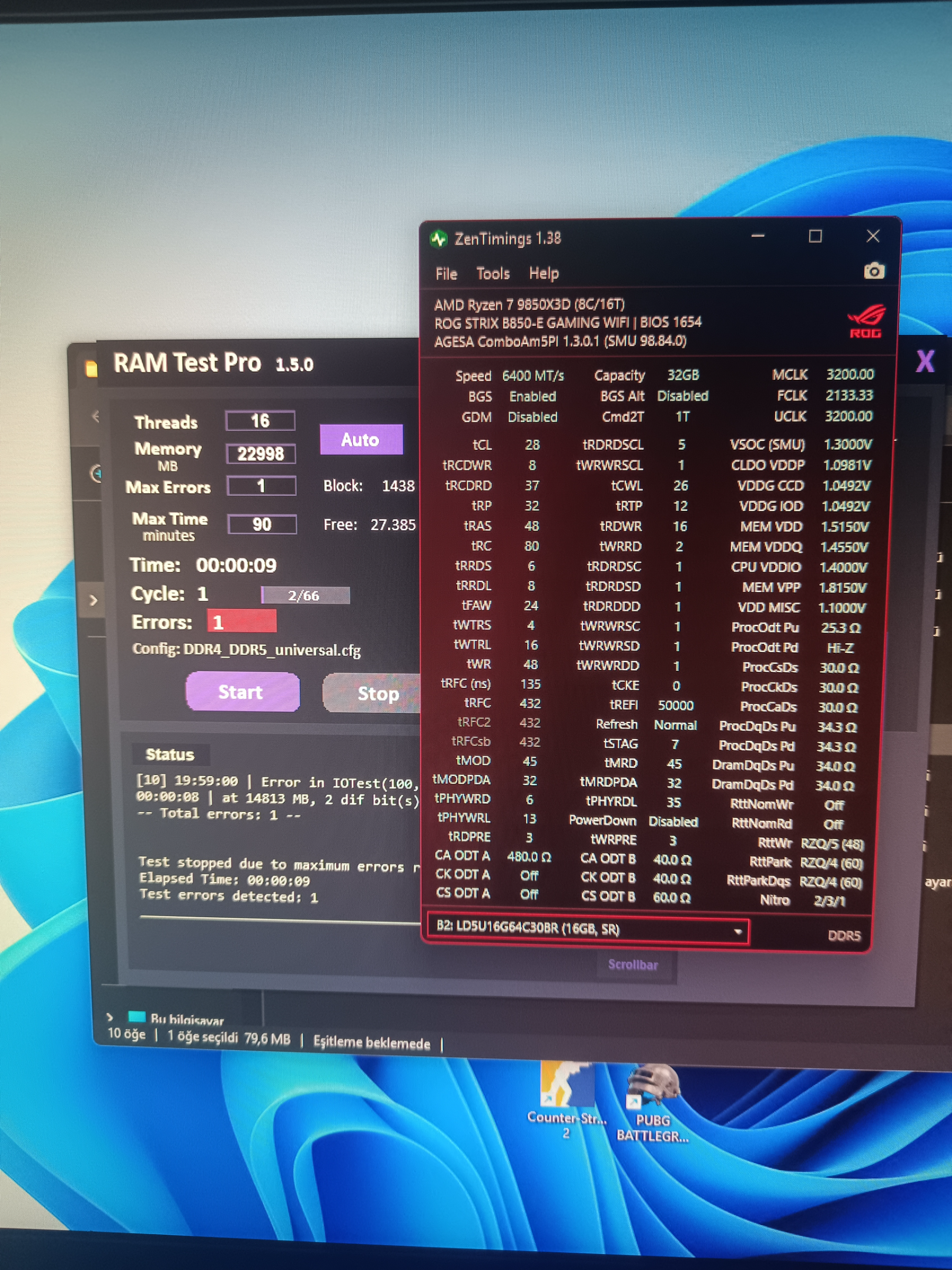Expand the Bu bilgisayar tree node
952x1270 pixels.
coord(110,1017)
